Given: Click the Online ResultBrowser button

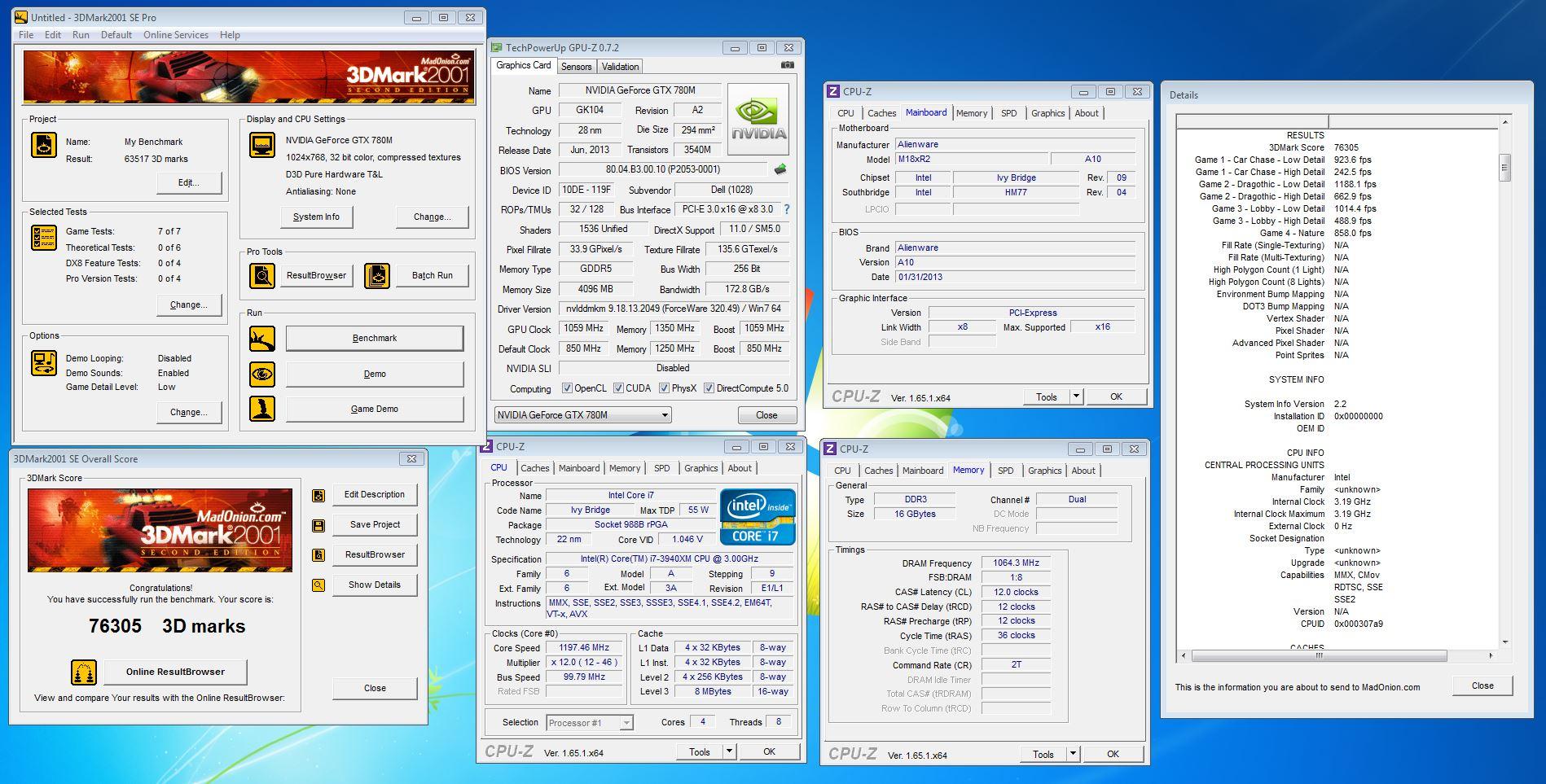Looking at the screenshot, I should (x=175, y=672).
